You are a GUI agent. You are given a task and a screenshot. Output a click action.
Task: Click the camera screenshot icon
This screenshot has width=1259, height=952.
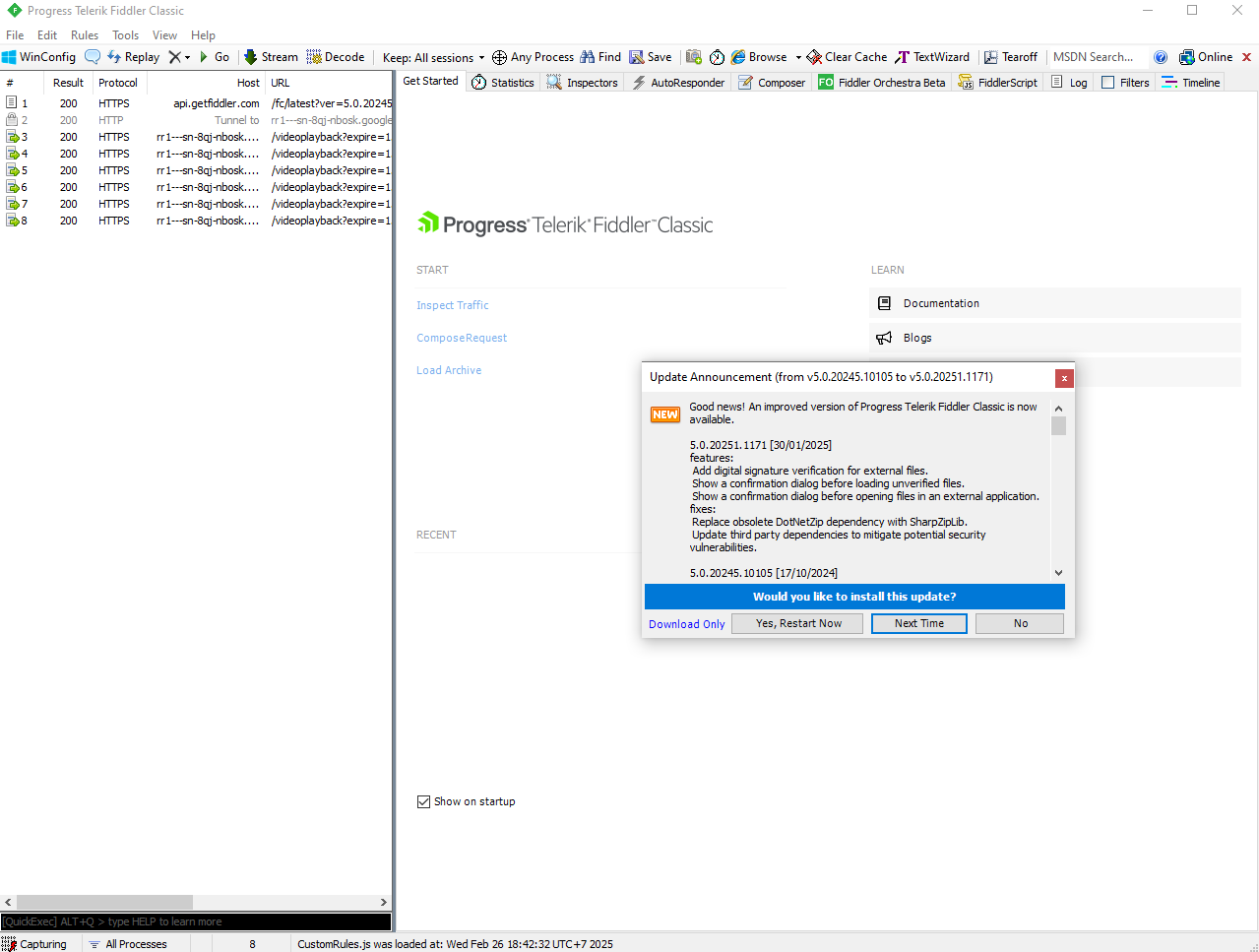[x=694, y=57]
